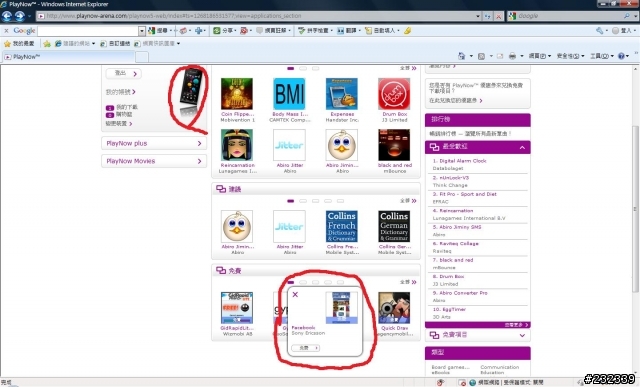
Task: Show all items in recommended section
Action: (x=408, y=201)
